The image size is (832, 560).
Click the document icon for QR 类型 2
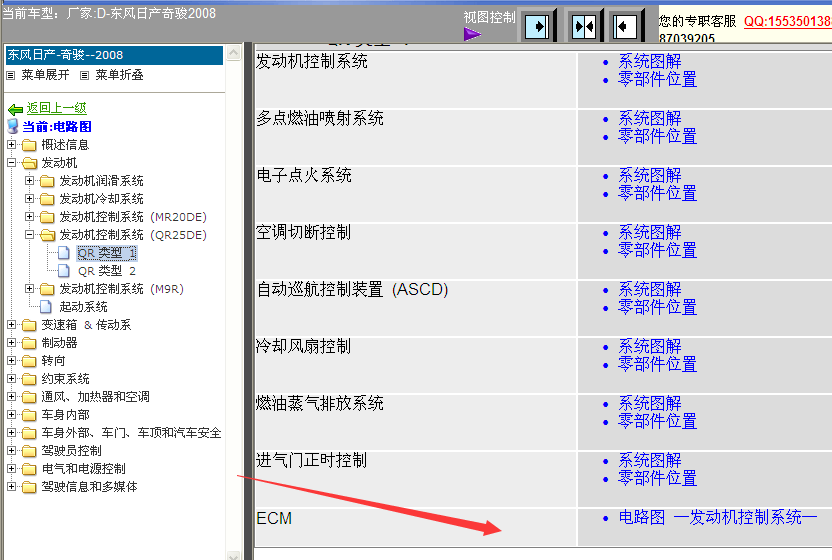pos(64,271)
